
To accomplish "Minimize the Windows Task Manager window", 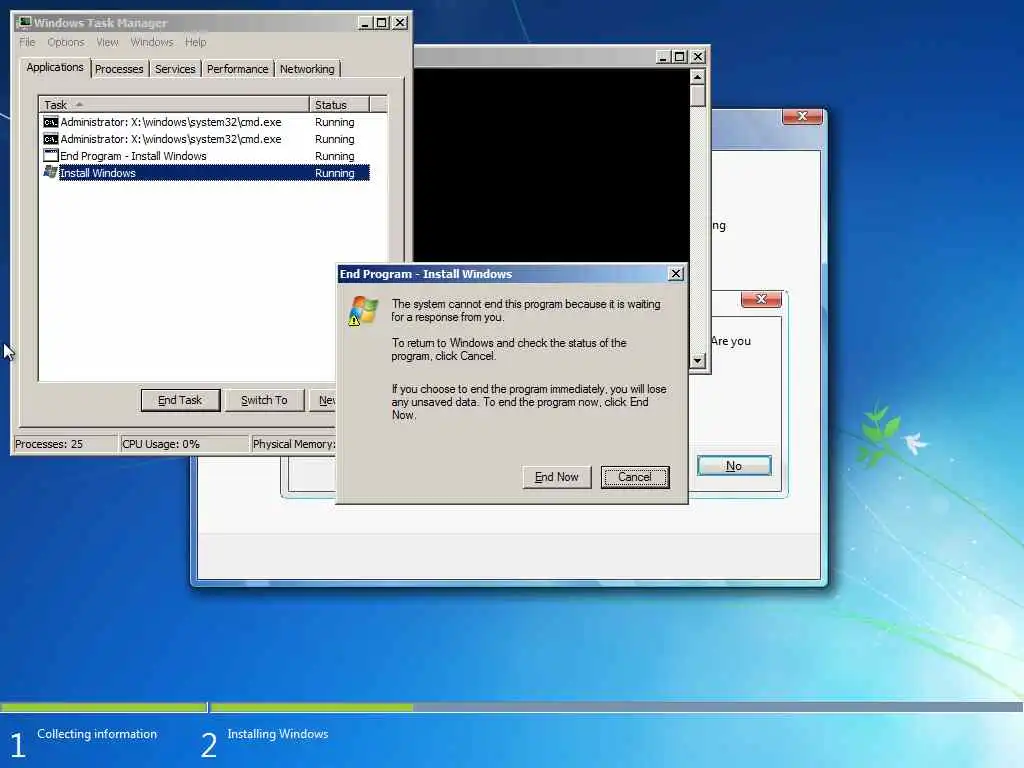I will (365, 23).
